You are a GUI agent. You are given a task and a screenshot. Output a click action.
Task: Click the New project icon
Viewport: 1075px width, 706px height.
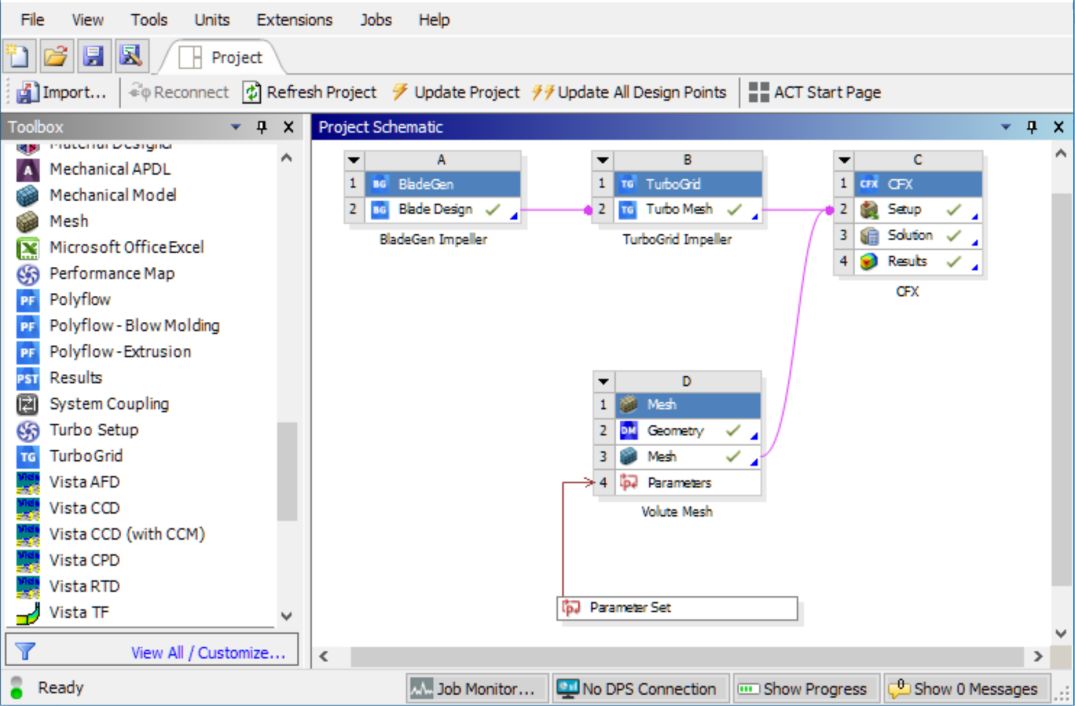[x=19, y=56]
